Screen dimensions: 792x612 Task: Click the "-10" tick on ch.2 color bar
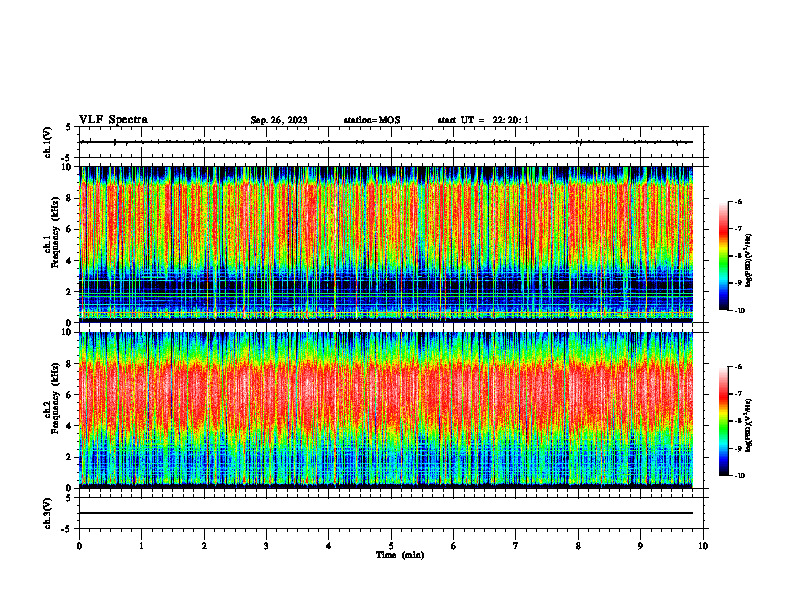coord(739,475)
